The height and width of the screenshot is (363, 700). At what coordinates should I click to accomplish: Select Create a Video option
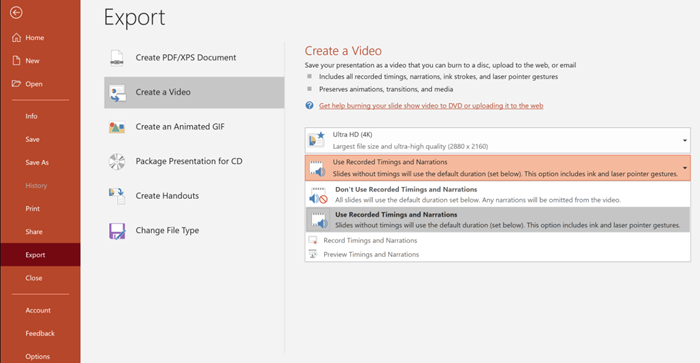pos(194,92)
